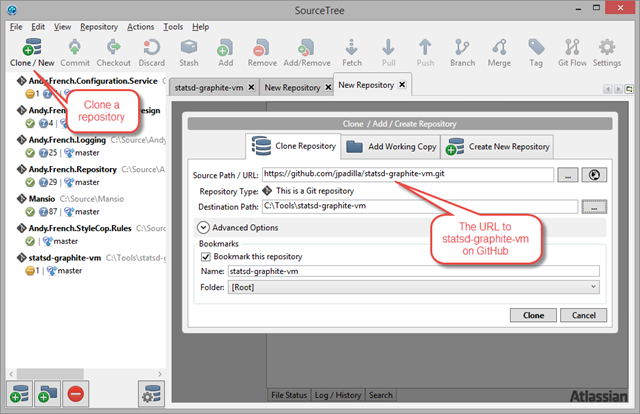Select the Mansio bookmark

click(42, 199)
